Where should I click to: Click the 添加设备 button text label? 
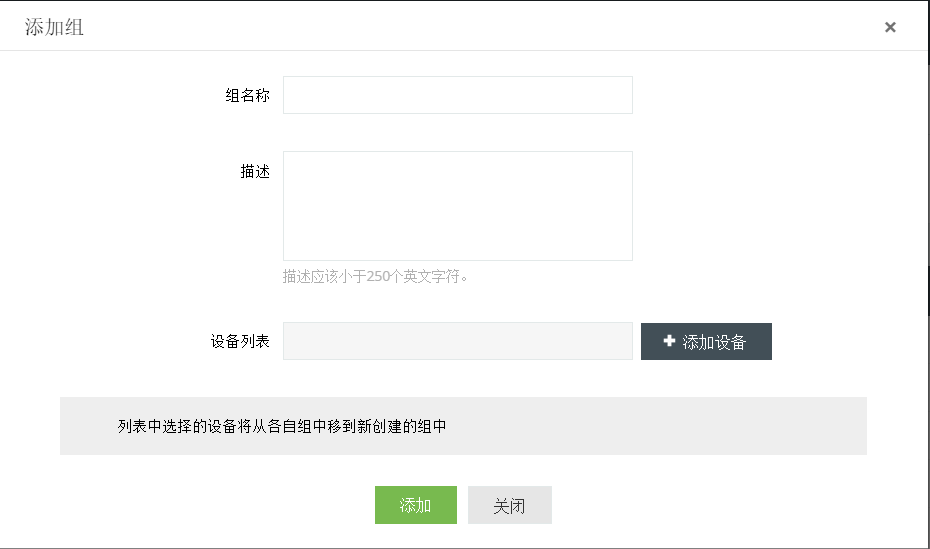[714, 342]
